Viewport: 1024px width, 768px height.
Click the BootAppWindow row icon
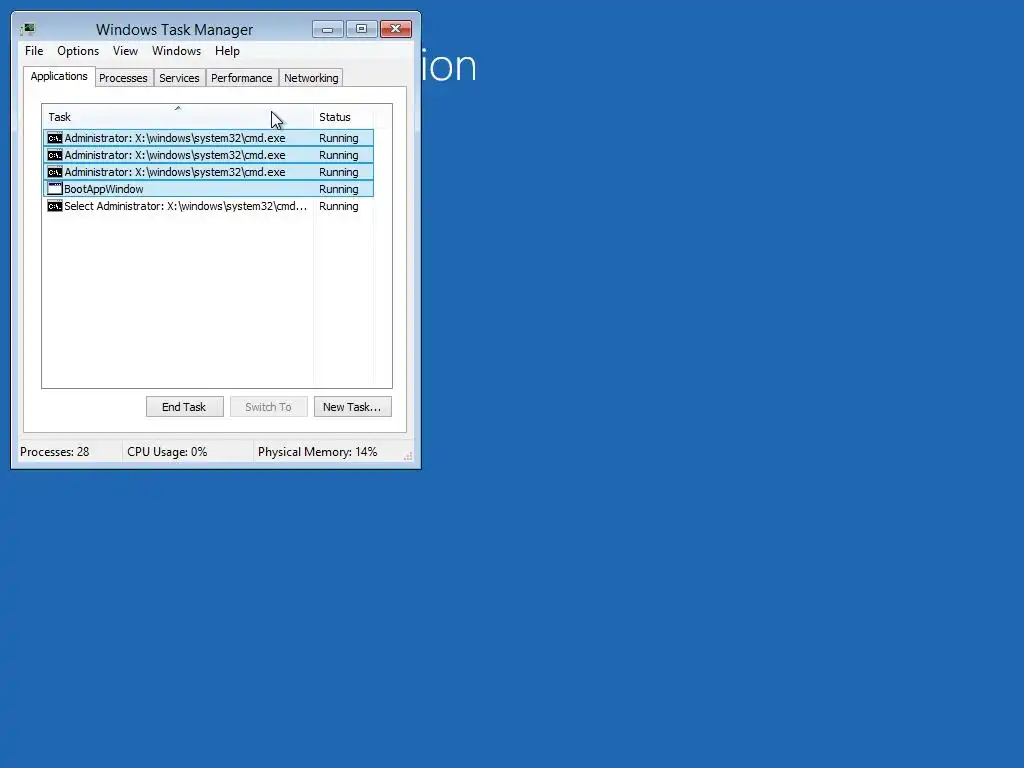click(x=55, y=189)
